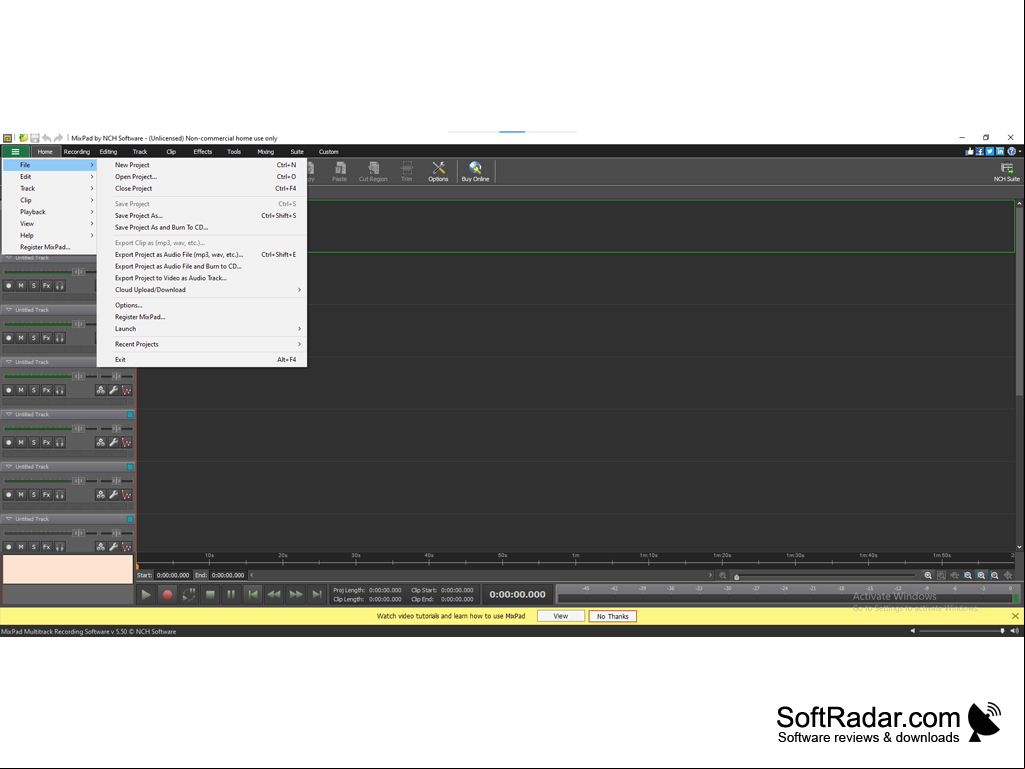The width and height of the screenshot is (1025, 769).
Task: Click the red automation curve icon on the fourth track
Action: coord(127,443)
